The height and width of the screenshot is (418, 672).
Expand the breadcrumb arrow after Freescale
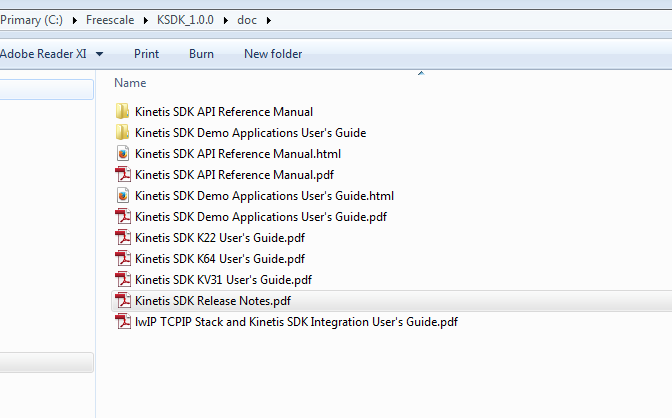(x=146, y=20)
